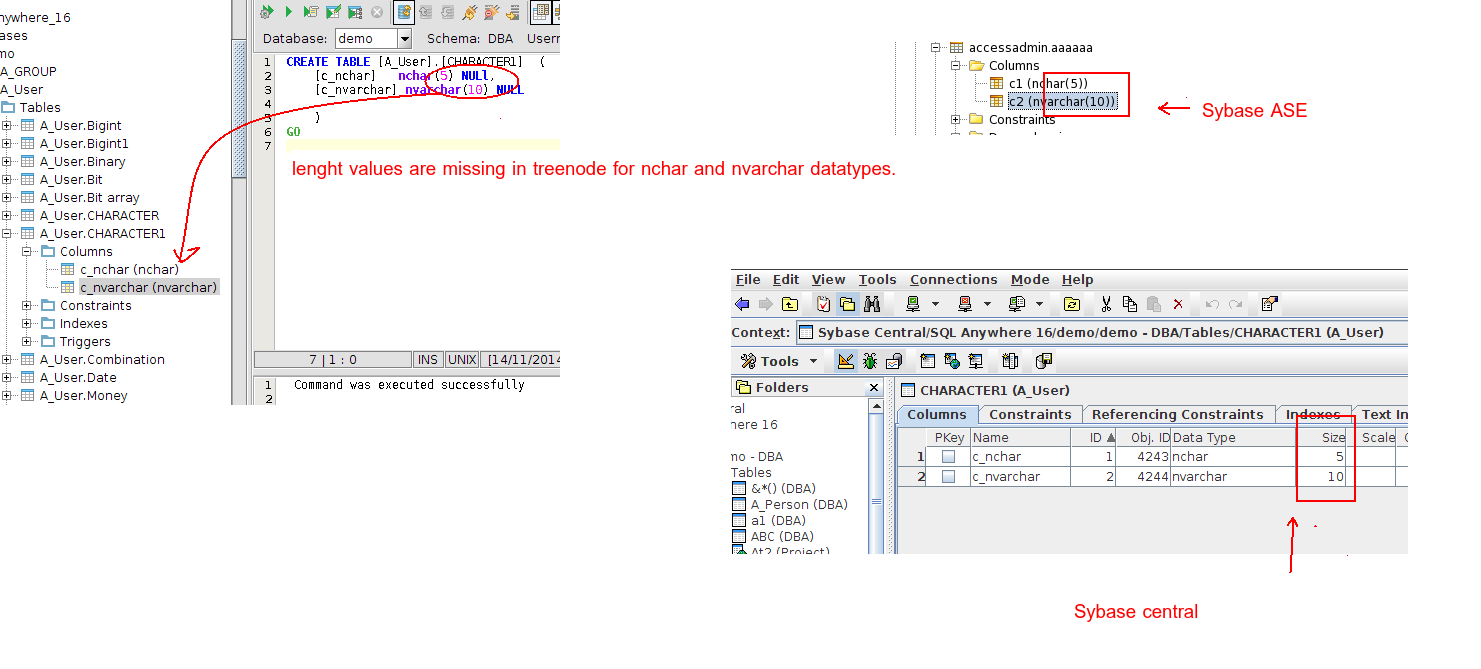Click the connect plug icon in SQL toolbar
This screenshot has height=669, width=1481.
pyautogui.click(x=470, y=12)
